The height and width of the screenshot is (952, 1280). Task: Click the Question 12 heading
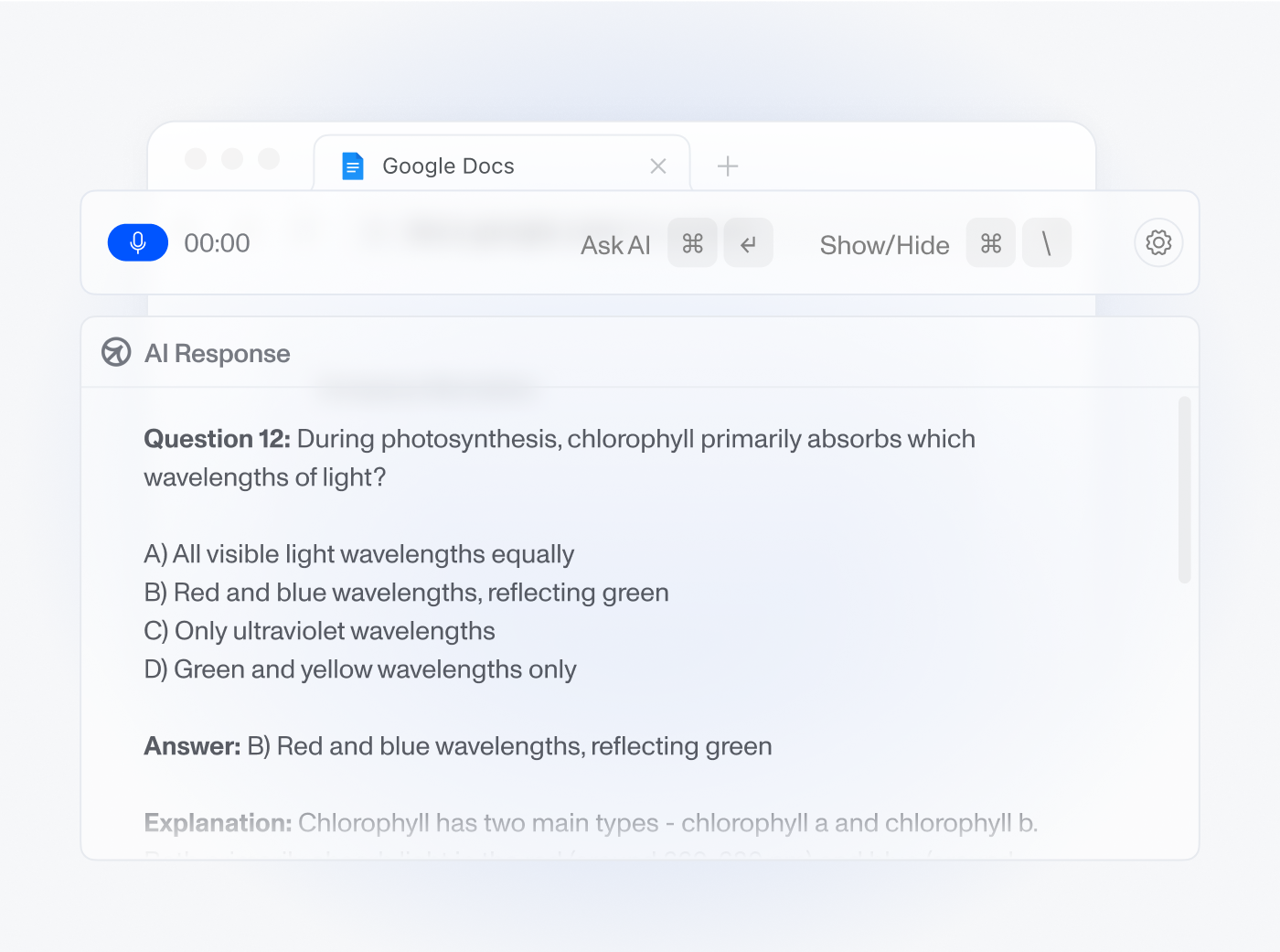point(215,438)
